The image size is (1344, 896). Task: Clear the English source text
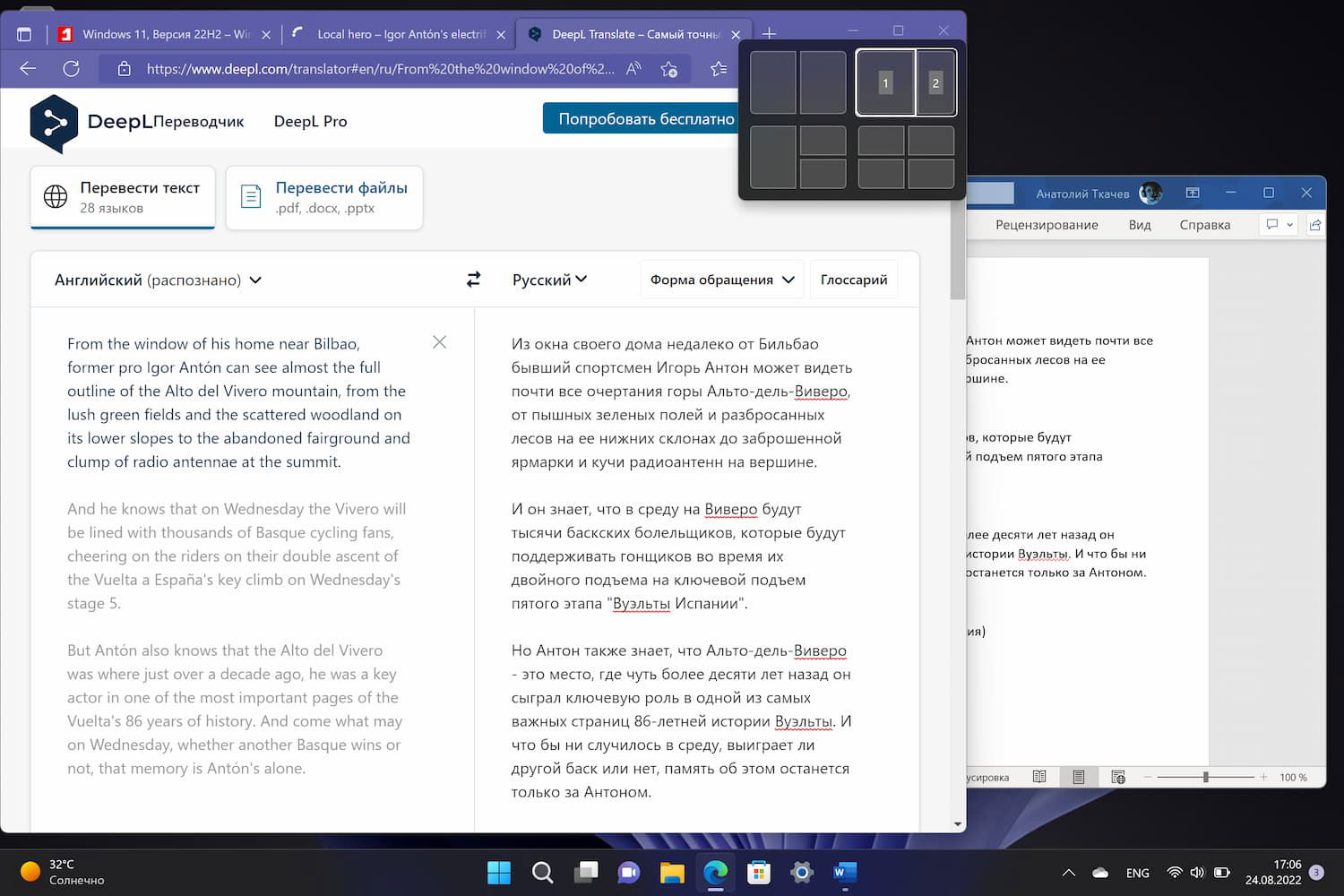439,341
